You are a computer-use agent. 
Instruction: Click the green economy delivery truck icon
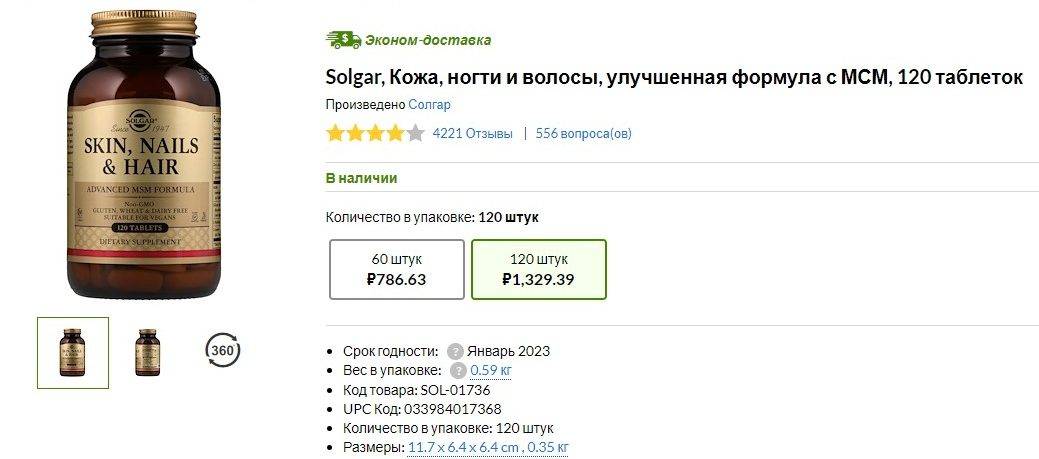tap(343, 40)
